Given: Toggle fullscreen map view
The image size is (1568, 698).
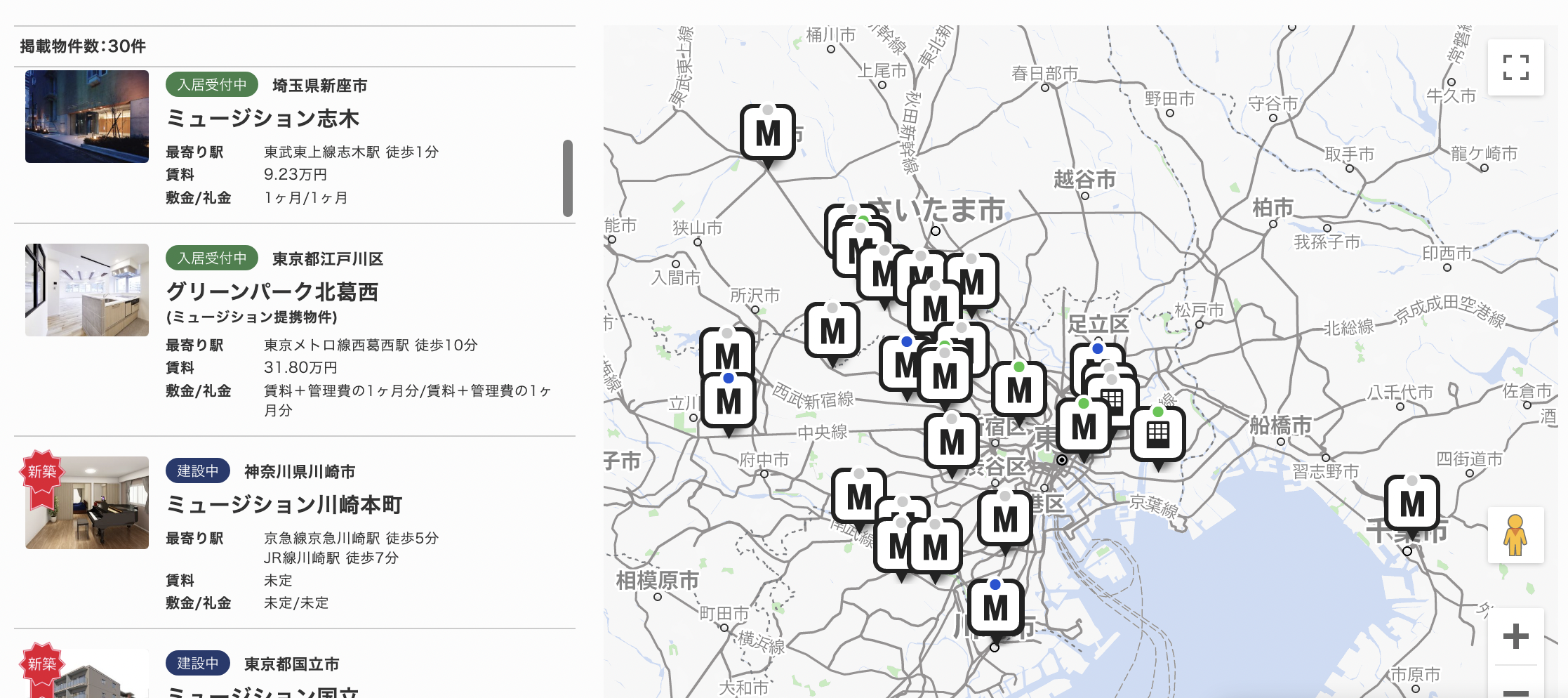Looking at the screenshot, I should (1515, 67).
